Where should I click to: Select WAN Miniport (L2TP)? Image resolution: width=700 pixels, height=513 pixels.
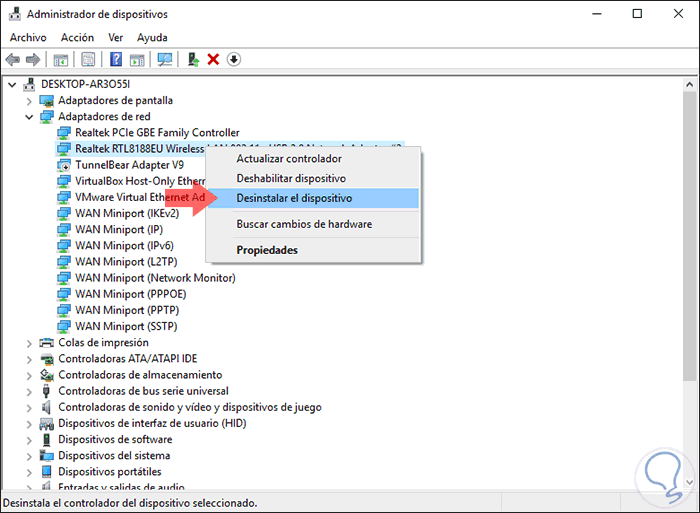coord(126,262)
